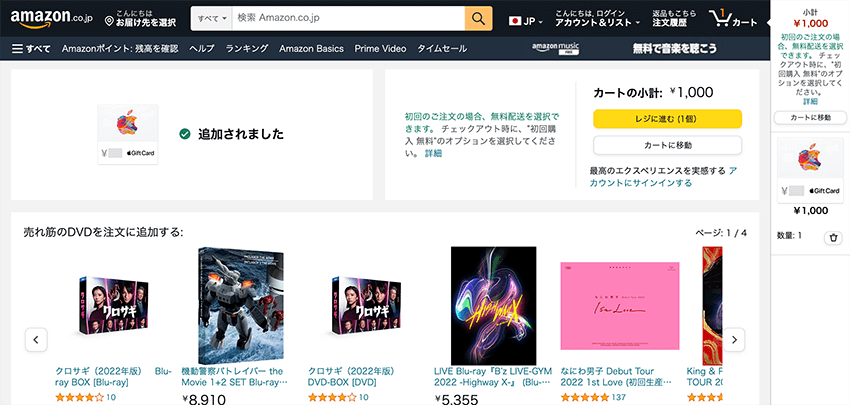Screen dimensions: 850x405
Task: Expand the JP language selector
Action: [x=526, y=21]
